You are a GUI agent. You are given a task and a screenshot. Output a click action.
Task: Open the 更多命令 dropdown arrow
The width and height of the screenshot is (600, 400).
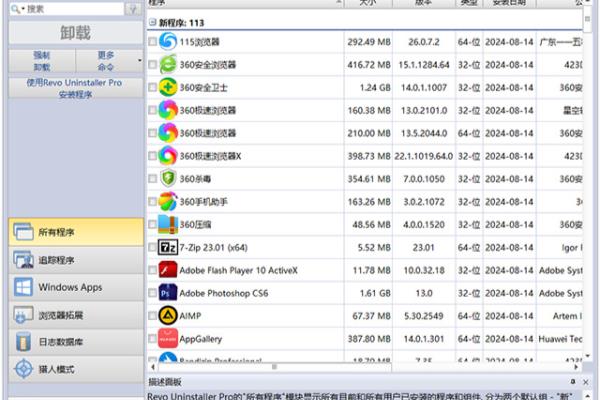pyautogui.click(x=140, y=60)
